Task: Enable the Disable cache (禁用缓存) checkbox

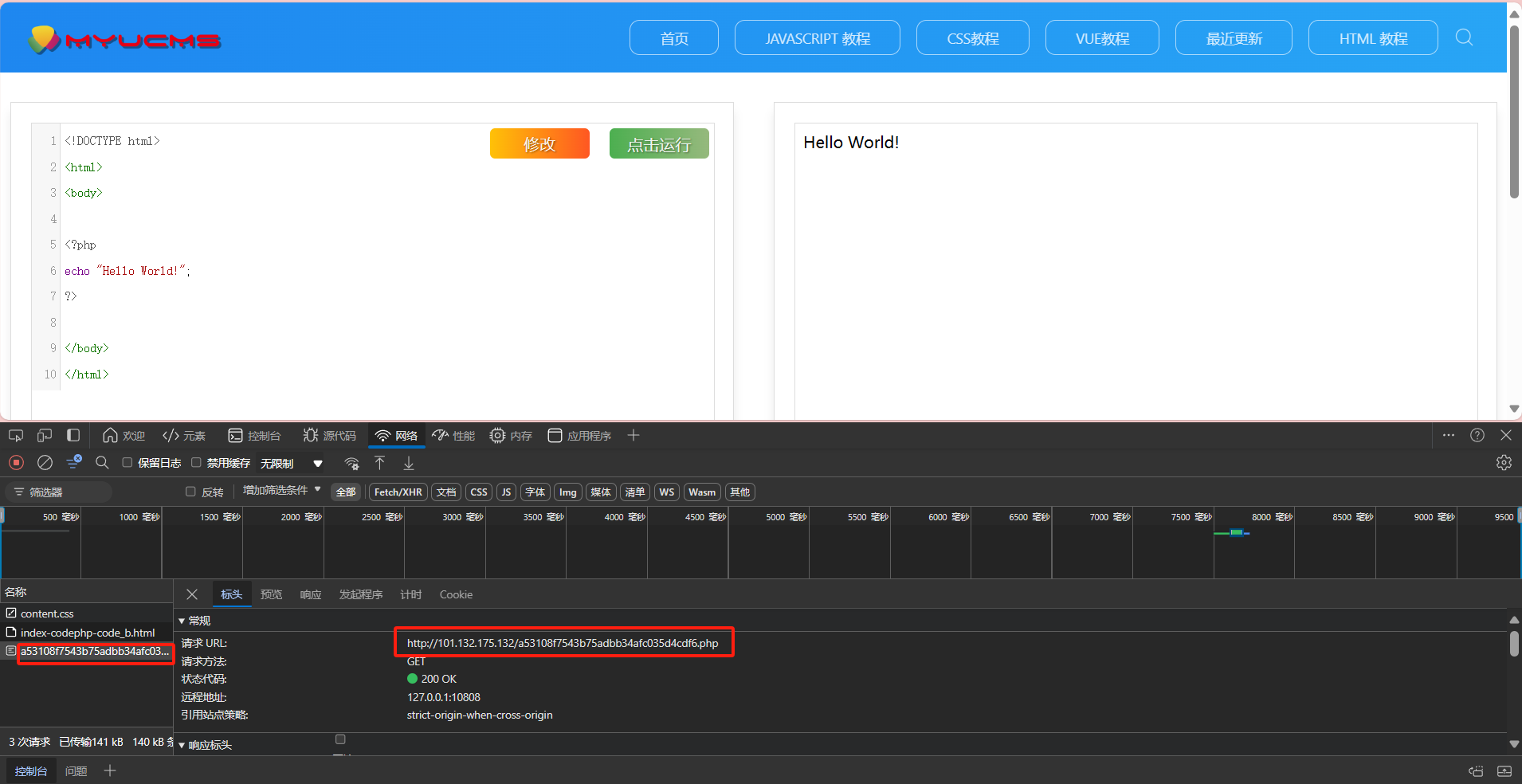Action: tap(196, 462)
